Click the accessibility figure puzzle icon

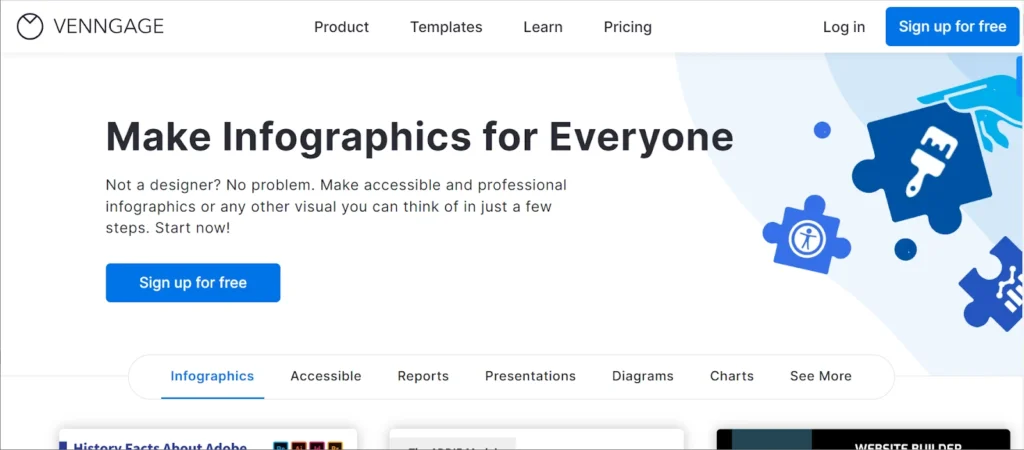806,235
